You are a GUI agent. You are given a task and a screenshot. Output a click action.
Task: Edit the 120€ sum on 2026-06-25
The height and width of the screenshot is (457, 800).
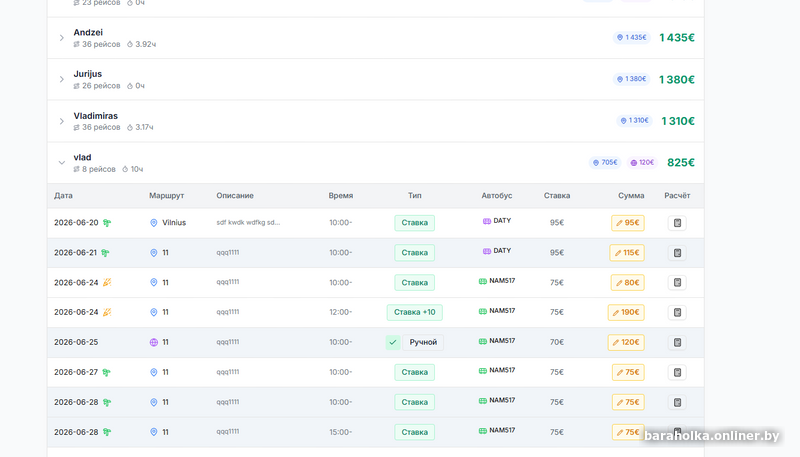pyautogui.click(x=626, y=342)
